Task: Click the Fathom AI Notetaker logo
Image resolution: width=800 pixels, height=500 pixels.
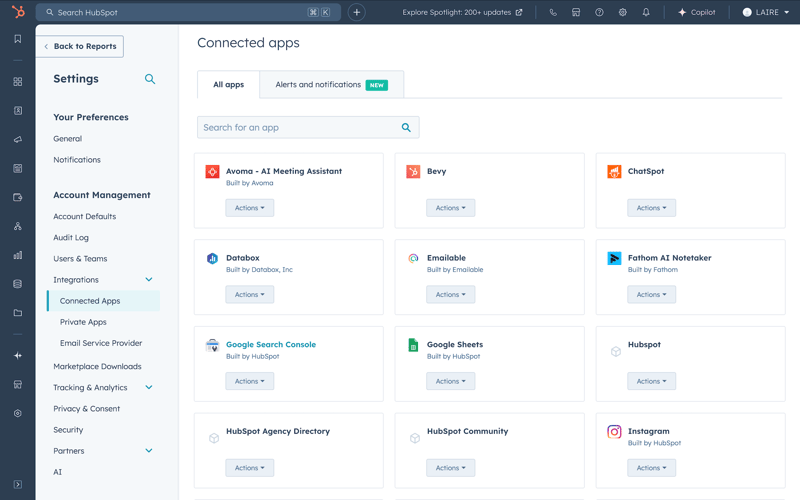Action: 614,258
